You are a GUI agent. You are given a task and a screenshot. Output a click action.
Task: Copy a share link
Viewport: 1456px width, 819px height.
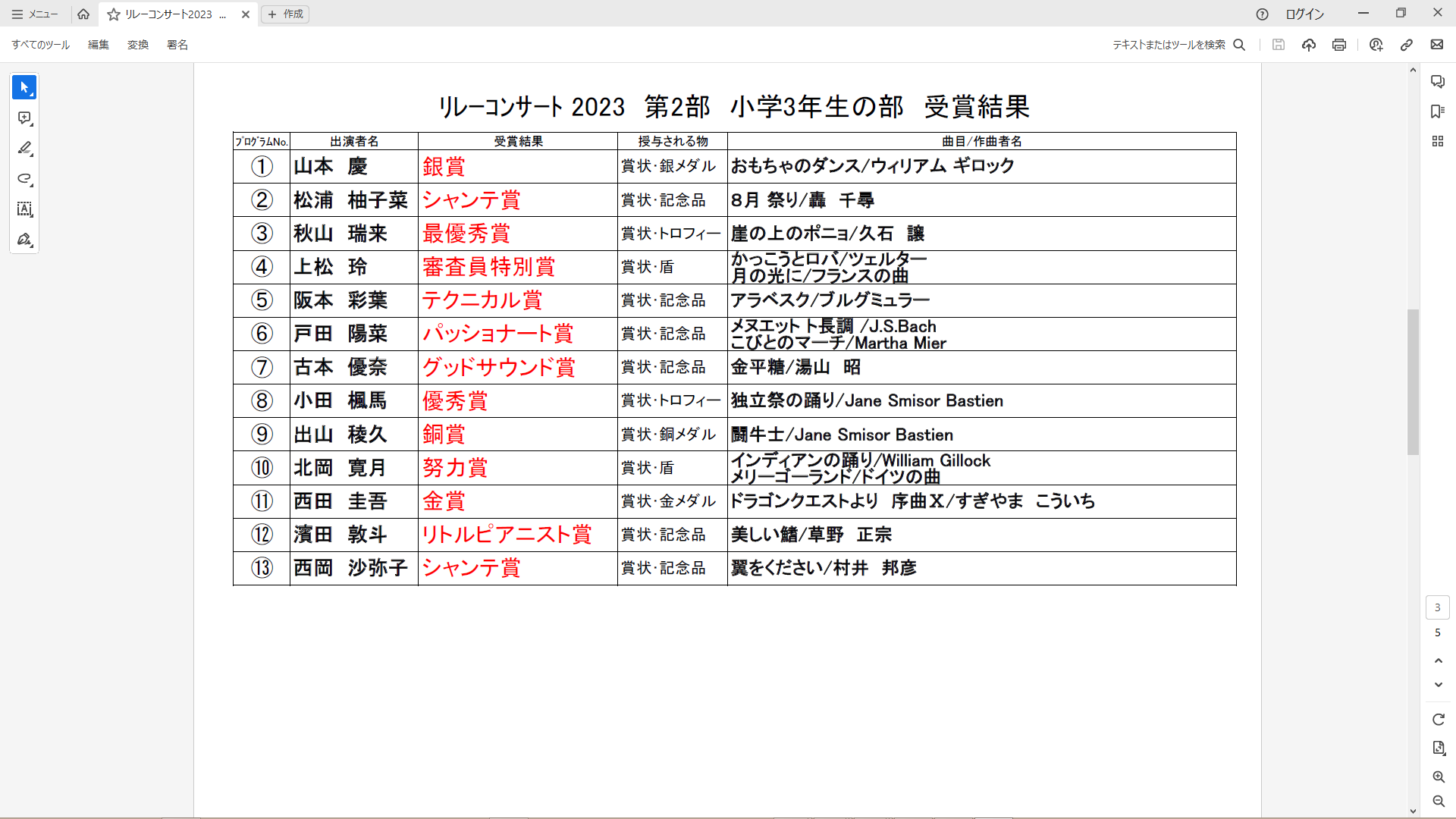tap(1407, 45)
